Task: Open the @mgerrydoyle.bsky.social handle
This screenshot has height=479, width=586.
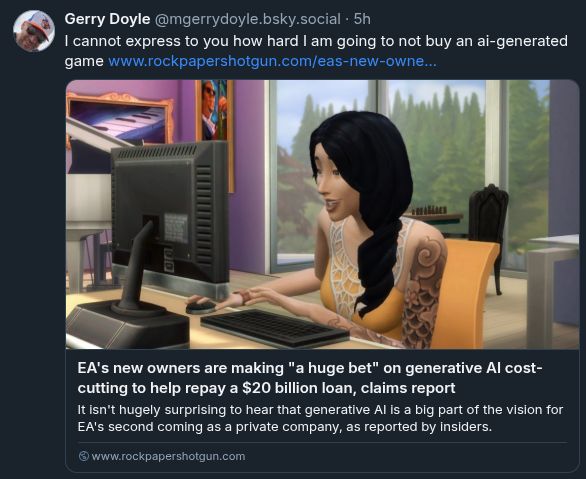Action: (x=247, y=19)
